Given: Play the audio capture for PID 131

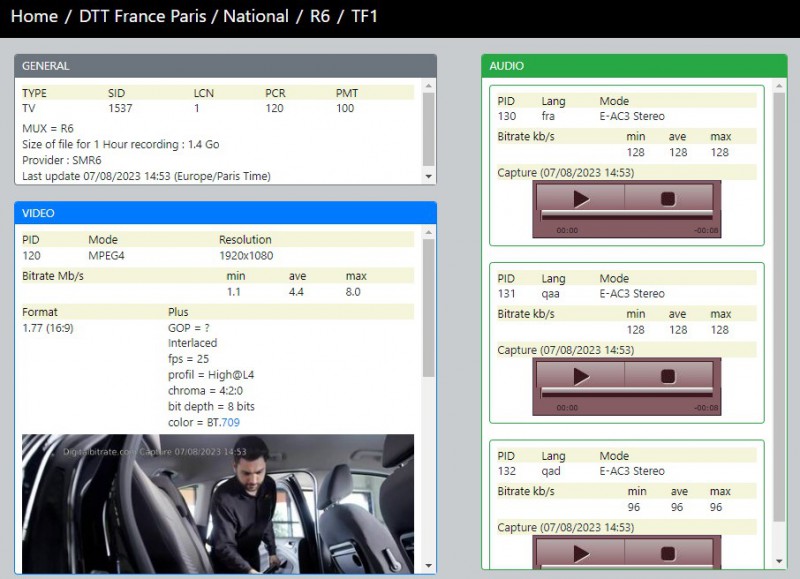Looking at the screenshot, I should [x=580, y=376].
